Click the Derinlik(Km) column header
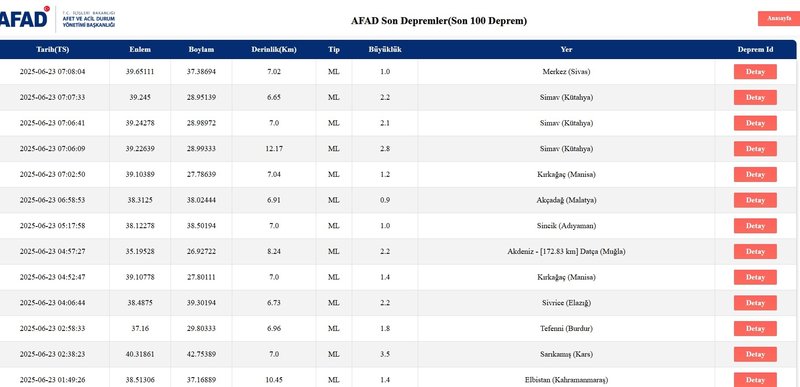The image size is (800, 387). 274,50
